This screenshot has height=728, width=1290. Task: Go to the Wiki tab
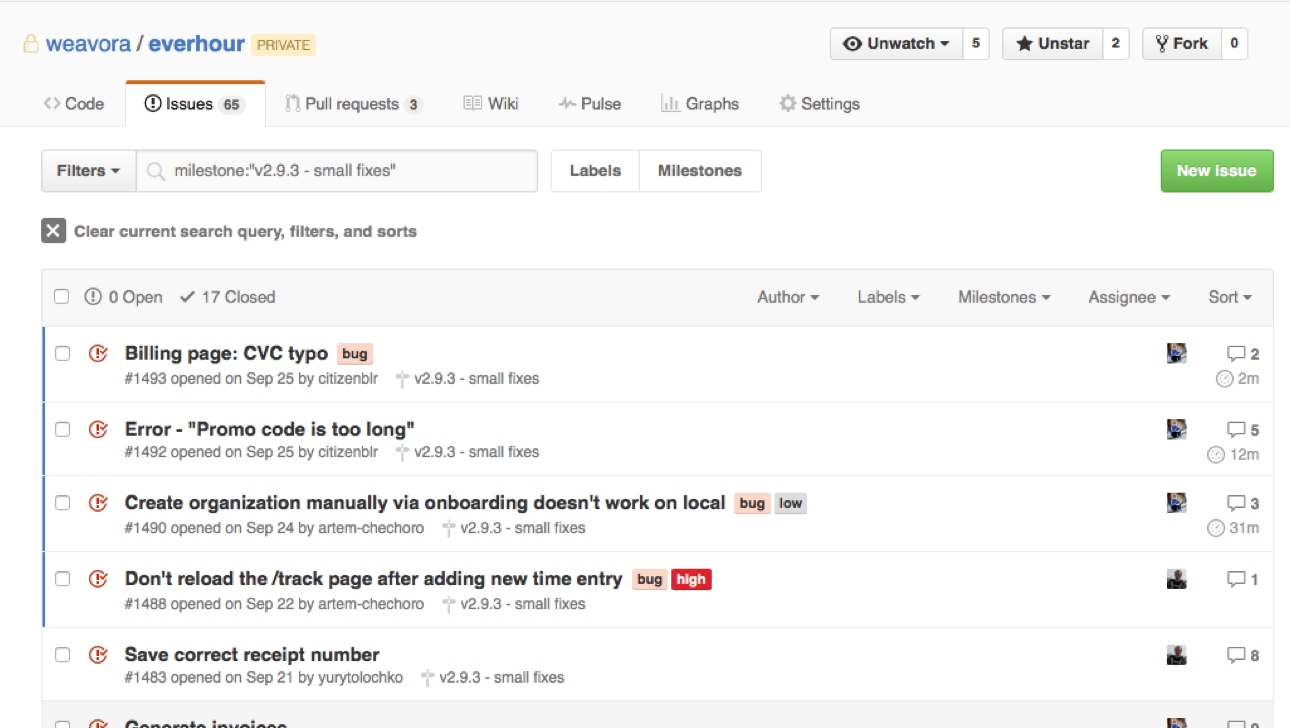[x=491, y=104]
